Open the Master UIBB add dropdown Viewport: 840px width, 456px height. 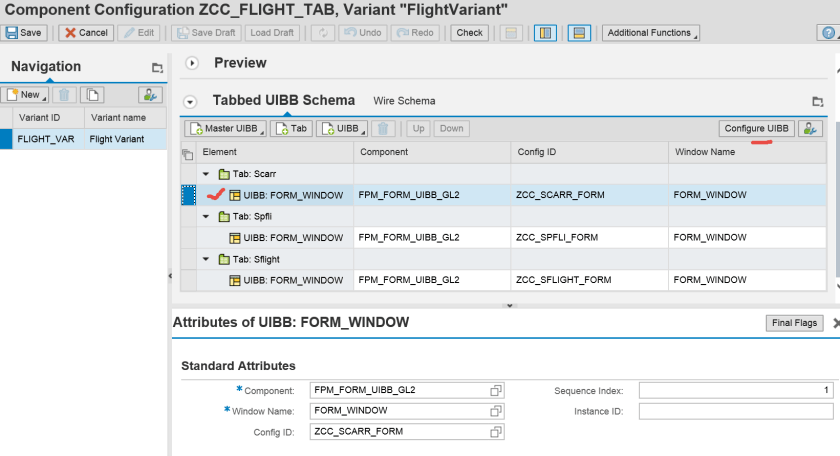[226, 128]
